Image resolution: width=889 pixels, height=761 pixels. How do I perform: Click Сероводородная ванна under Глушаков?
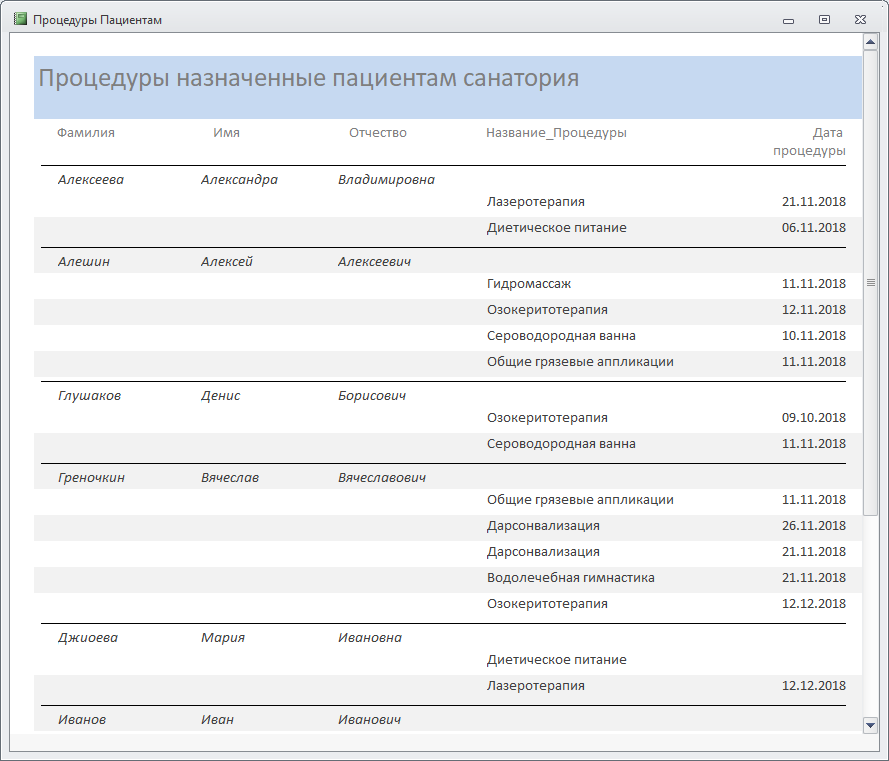tap(561, 444)
